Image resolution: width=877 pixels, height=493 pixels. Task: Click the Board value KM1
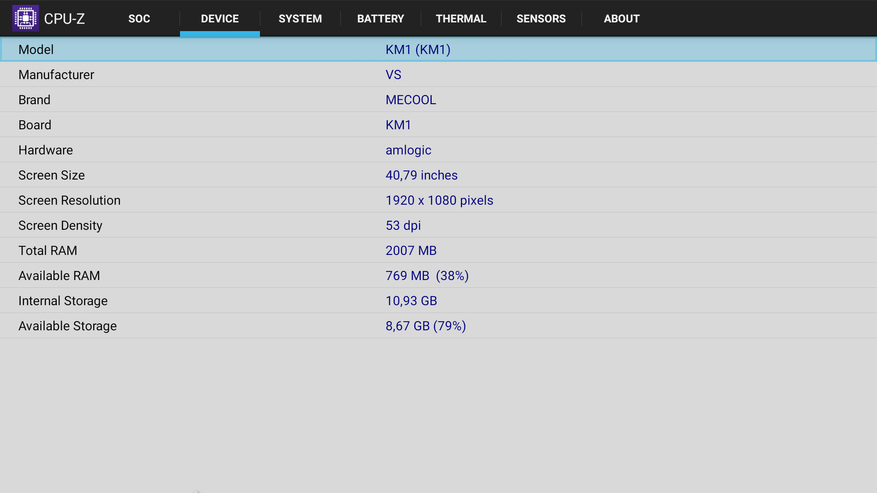point(398,125)
